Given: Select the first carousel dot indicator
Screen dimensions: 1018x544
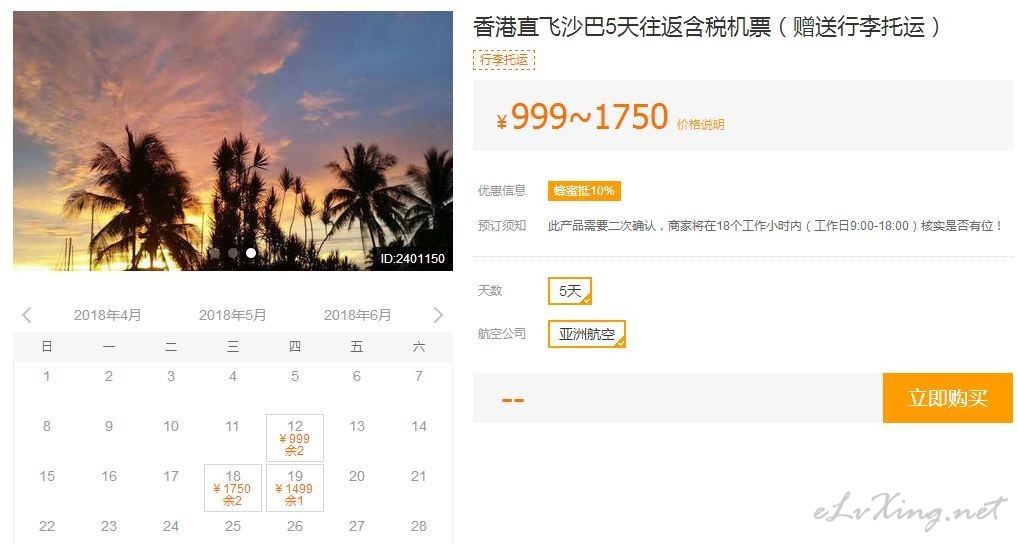Looking at the screenshot, I should click(x=215, y=253).
